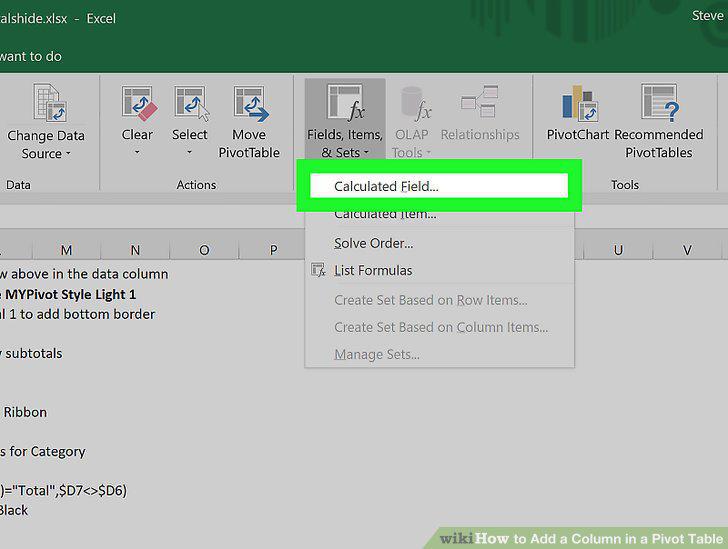This screenshot has width=728, height=549.
Task: Select List Formulas menu entry
Action: coord(439,270)
